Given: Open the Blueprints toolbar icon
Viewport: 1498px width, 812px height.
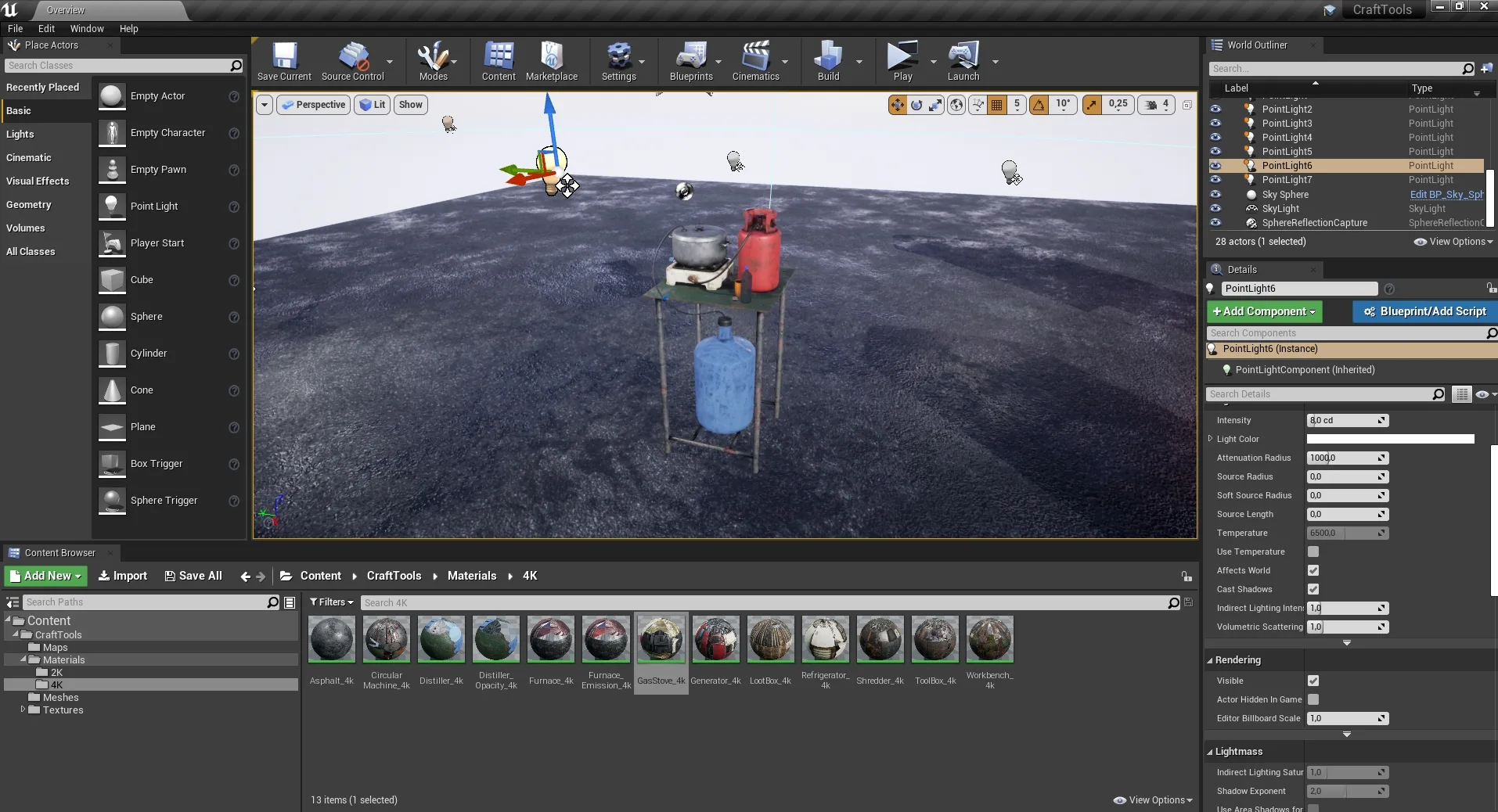Looking at the screenshot, I should pyautogui.click(x=691, y=61).
